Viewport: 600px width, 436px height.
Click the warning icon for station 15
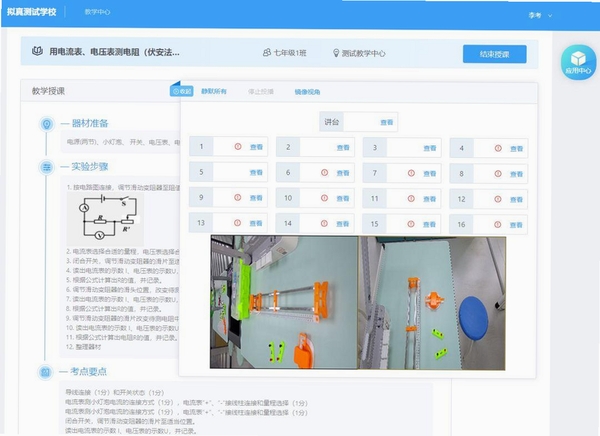coord(411,224)
